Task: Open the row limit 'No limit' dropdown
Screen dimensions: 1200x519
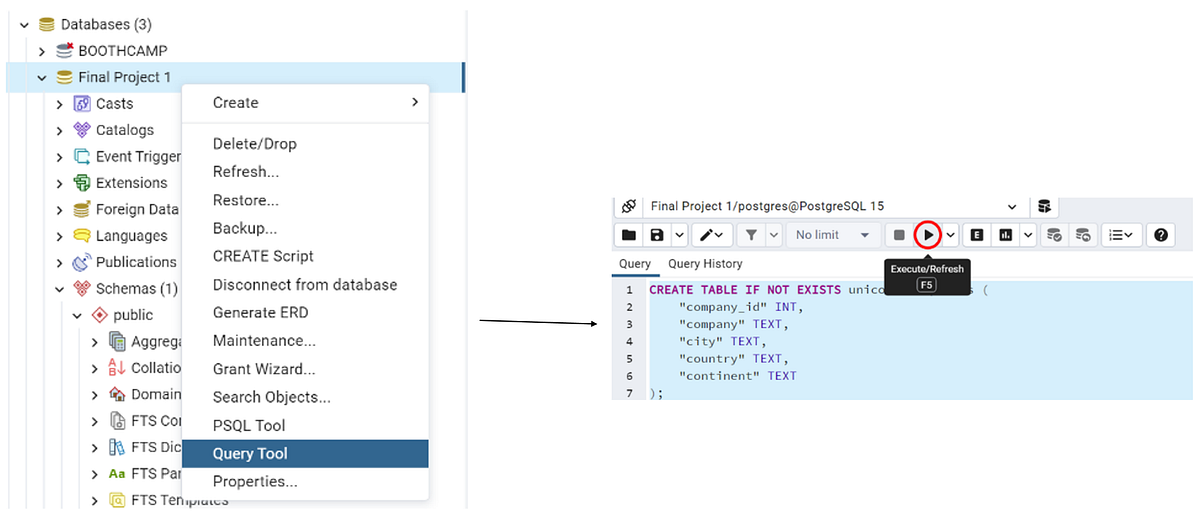Action: pos(832,235)
